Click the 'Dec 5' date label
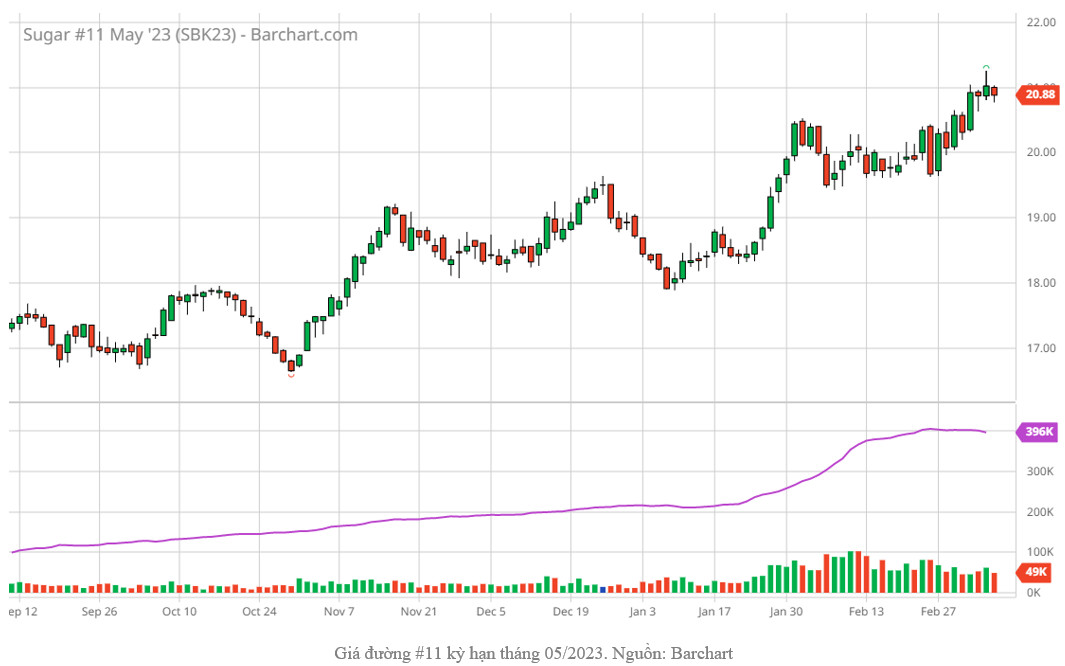 (491, 612)
